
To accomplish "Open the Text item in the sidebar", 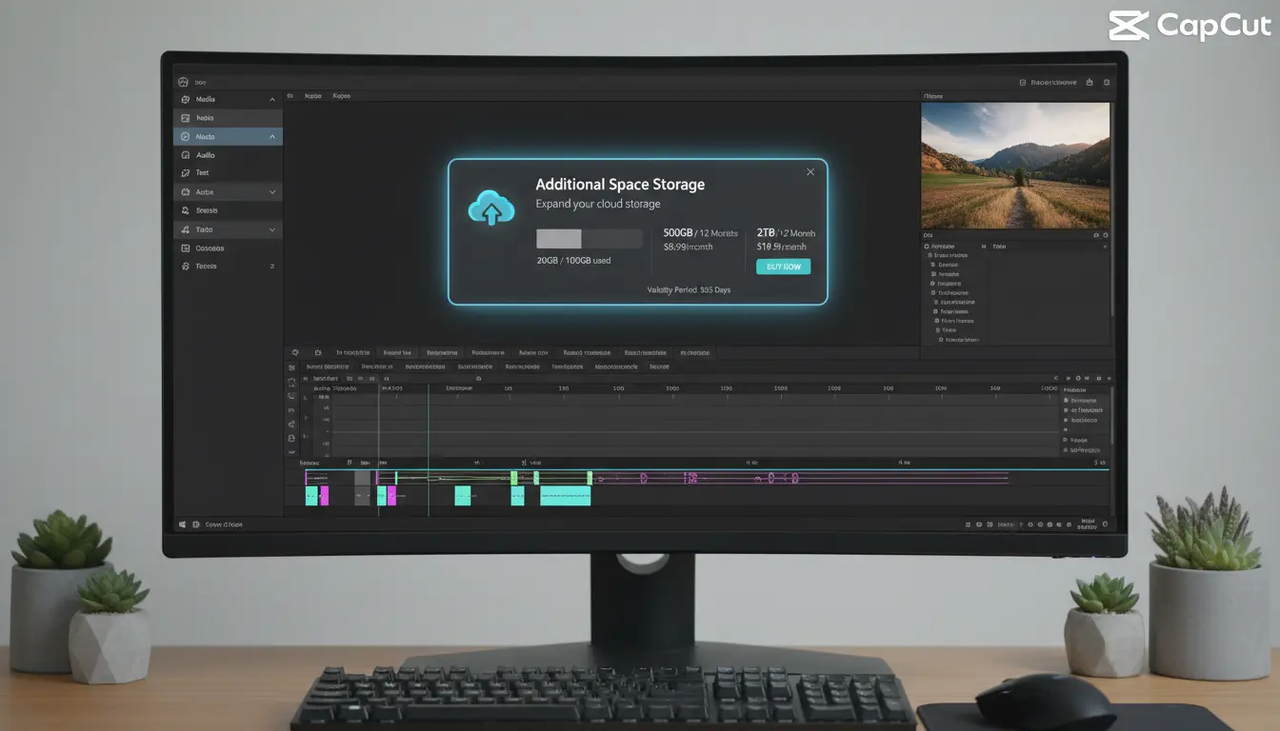I will click(x=228, y=173).
